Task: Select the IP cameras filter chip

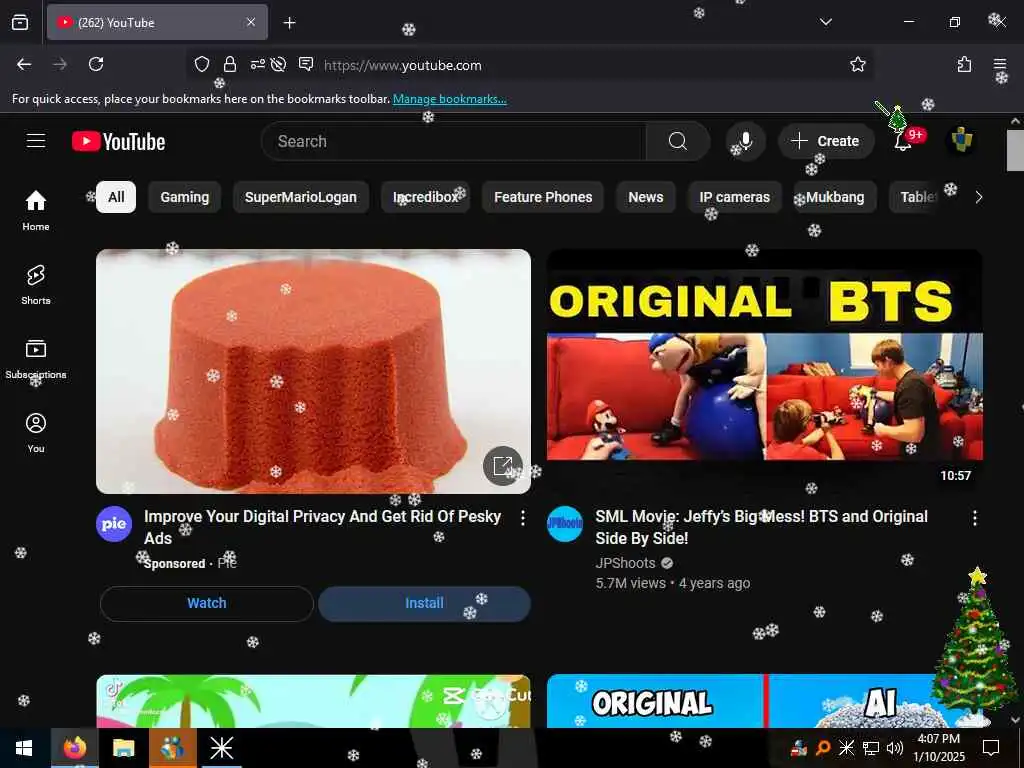Action: (x=735, y=197)
